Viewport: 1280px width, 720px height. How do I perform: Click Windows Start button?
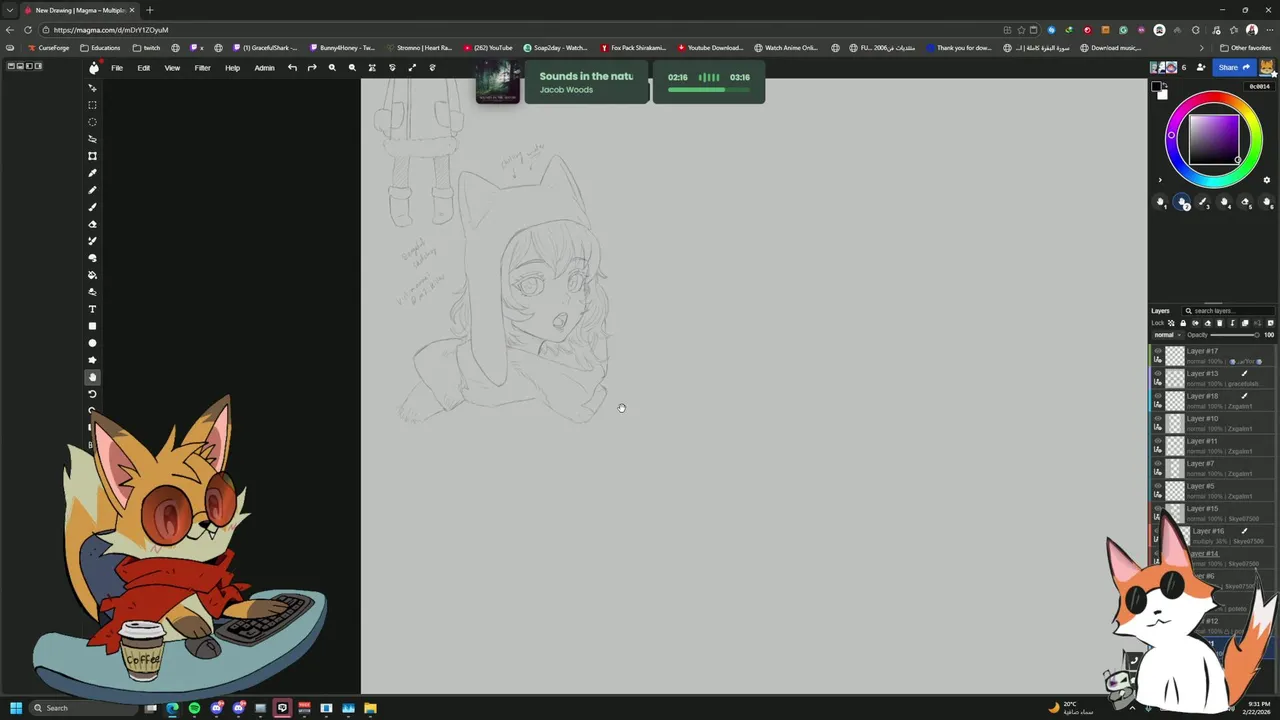pyautogui.click(x=15, y=708)
